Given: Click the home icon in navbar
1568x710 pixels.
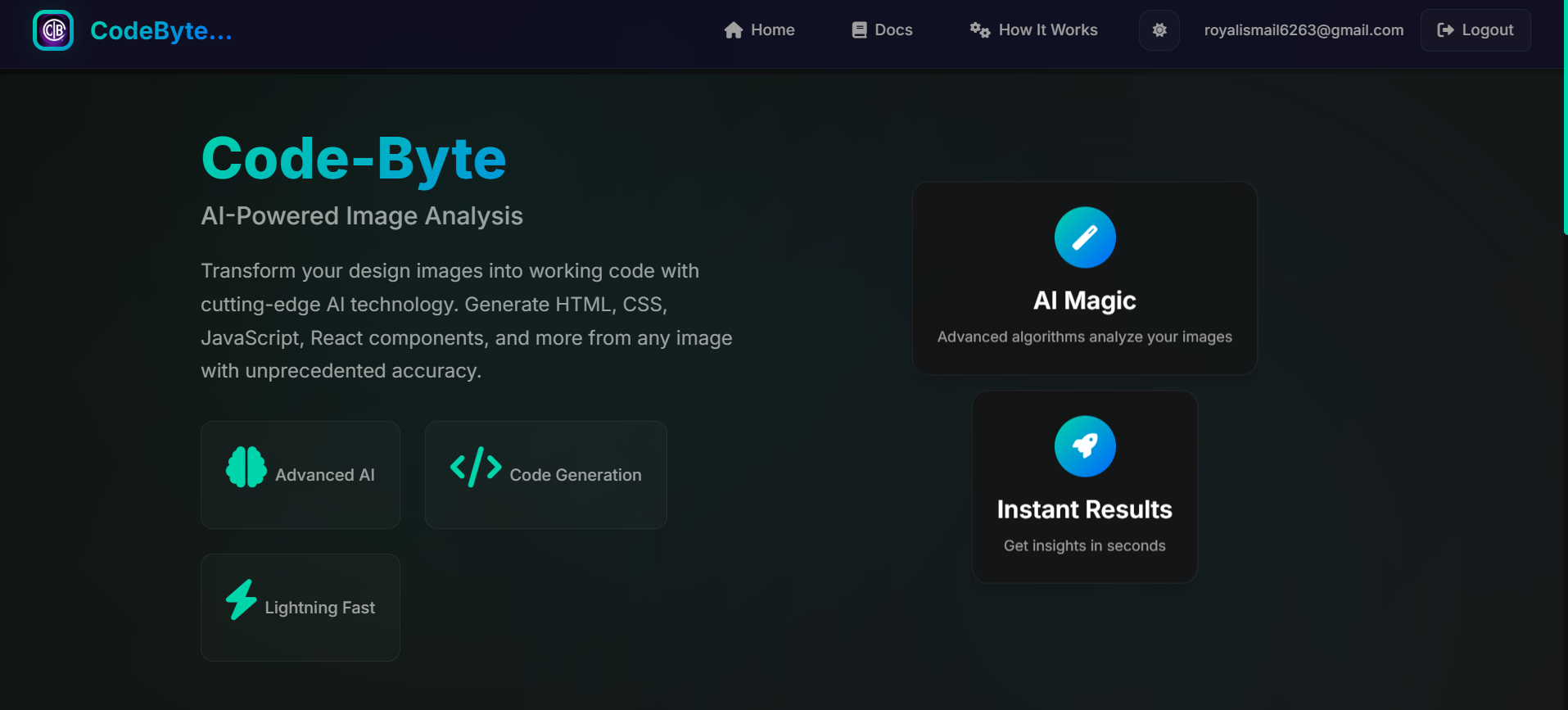Looking at the screenshot, I should (733, 30).
